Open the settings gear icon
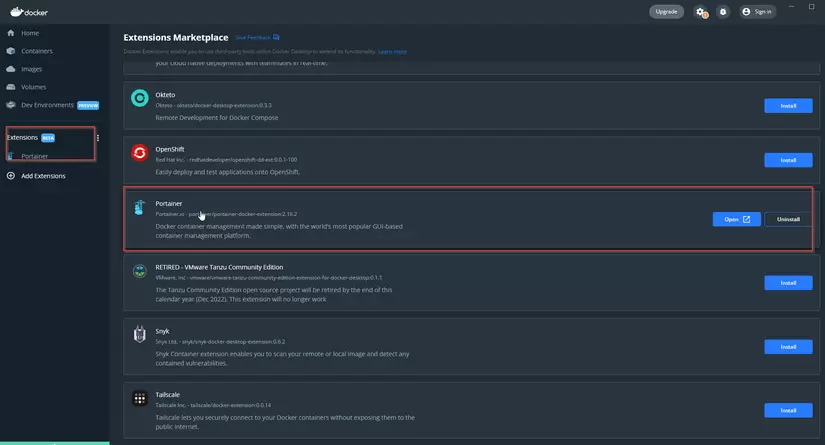Screen dimensions: 825x445 pos(700,12)
